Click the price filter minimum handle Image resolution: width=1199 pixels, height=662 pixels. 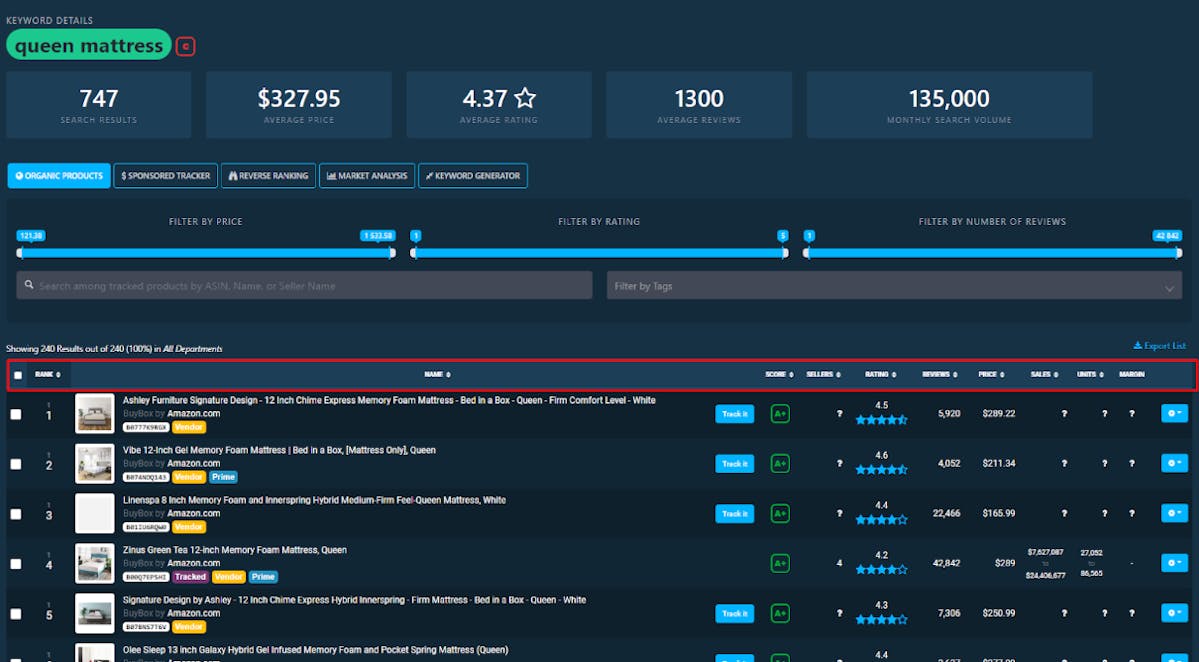coord(20,253)
